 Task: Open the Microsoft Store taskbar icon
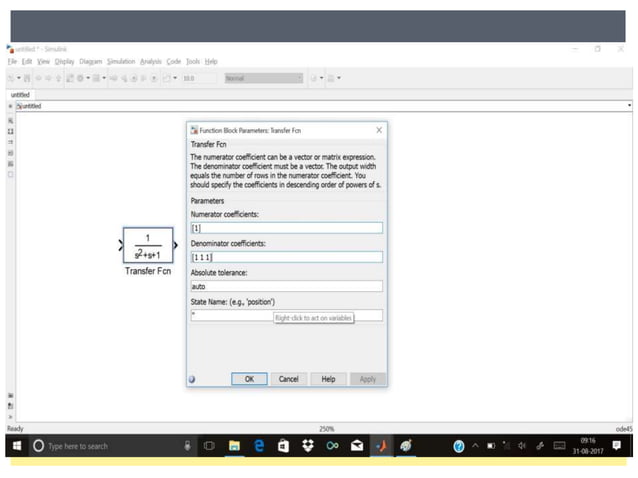(284, 446)
